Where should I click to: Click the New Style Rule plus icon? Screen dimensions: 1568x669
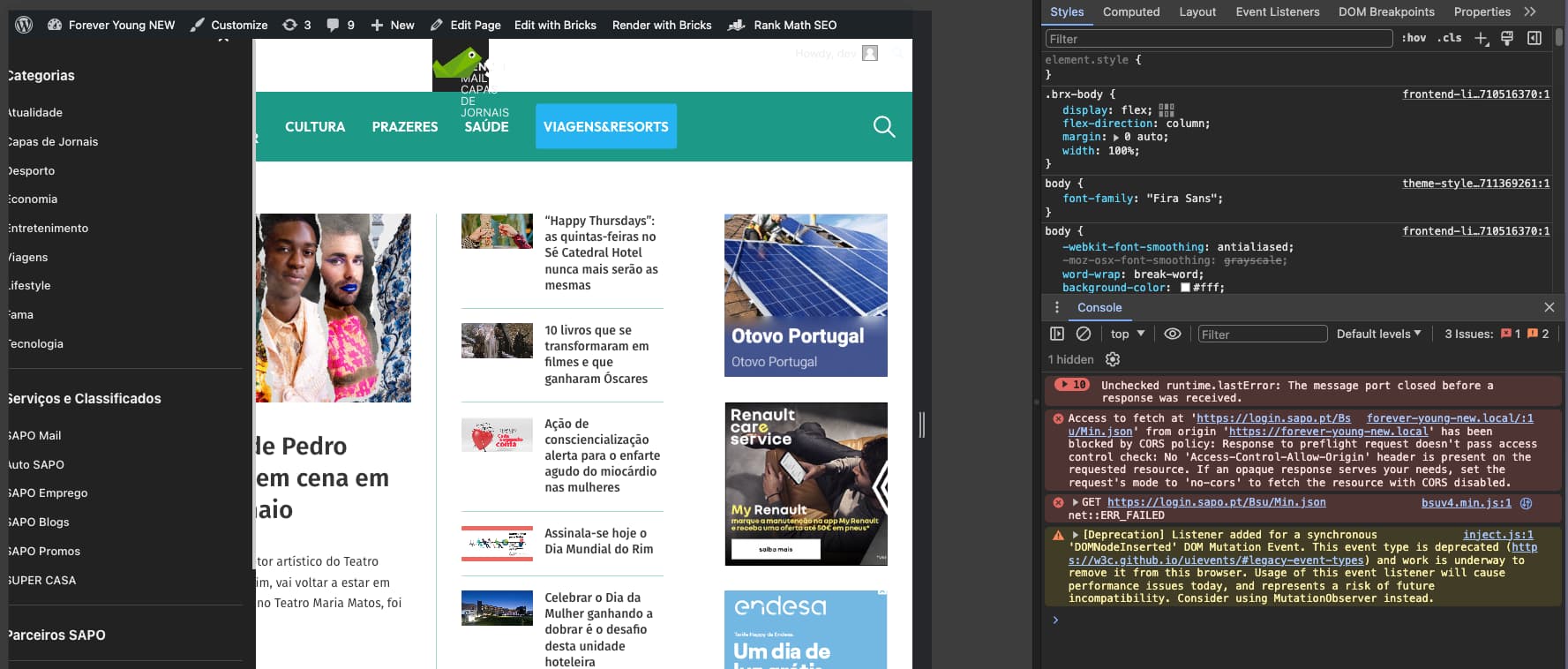point(1482,38)
